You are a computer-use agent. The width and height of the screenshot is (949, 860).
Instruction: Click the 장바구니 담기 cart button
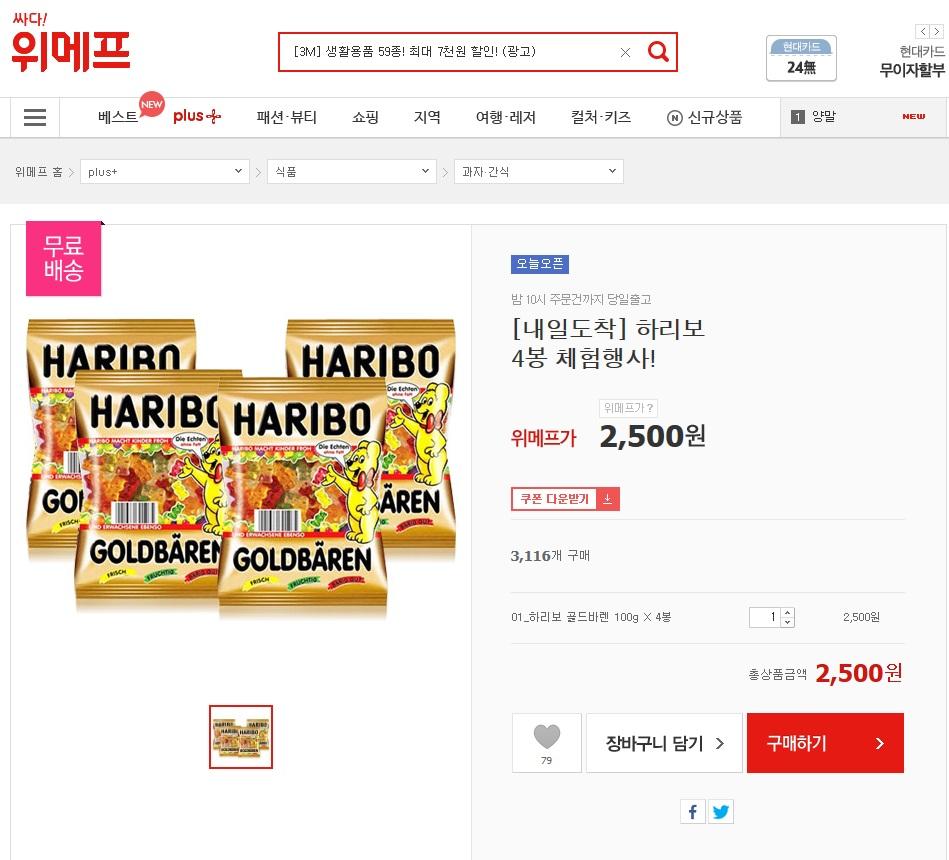[664, 743]
